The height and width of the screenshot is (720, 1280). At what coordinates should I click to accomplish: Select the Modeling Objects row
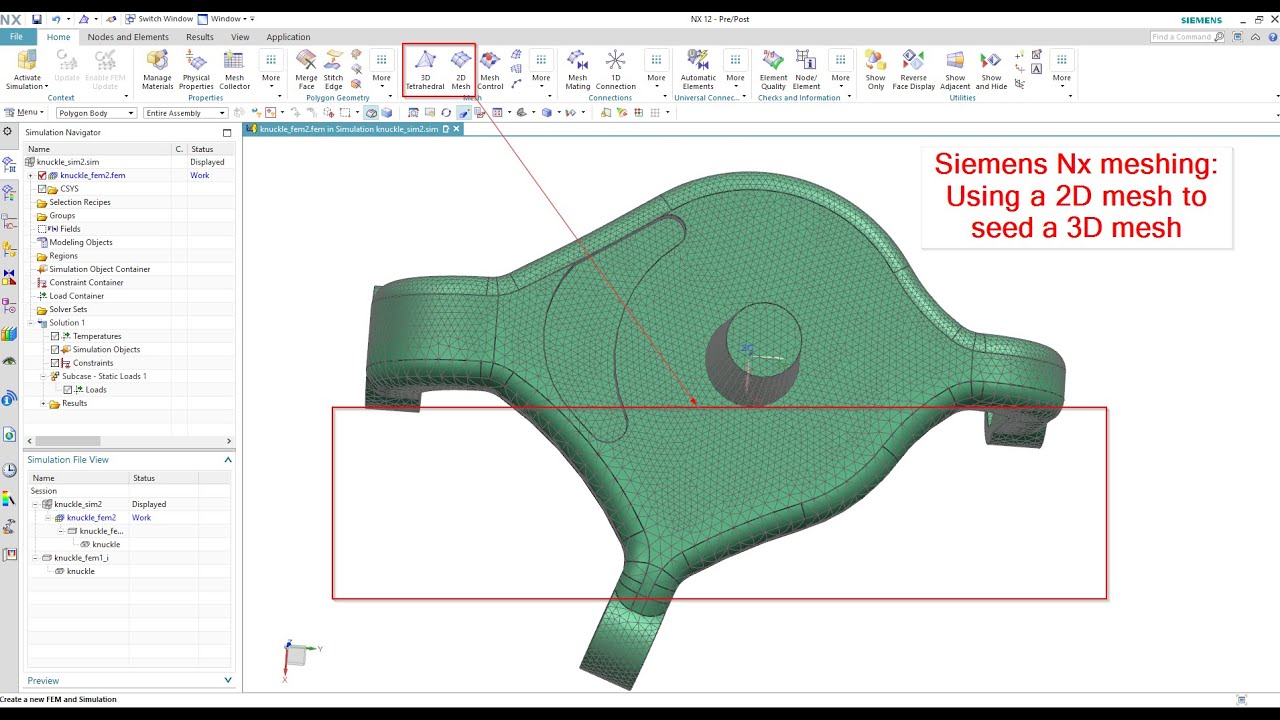pos(80,242)
